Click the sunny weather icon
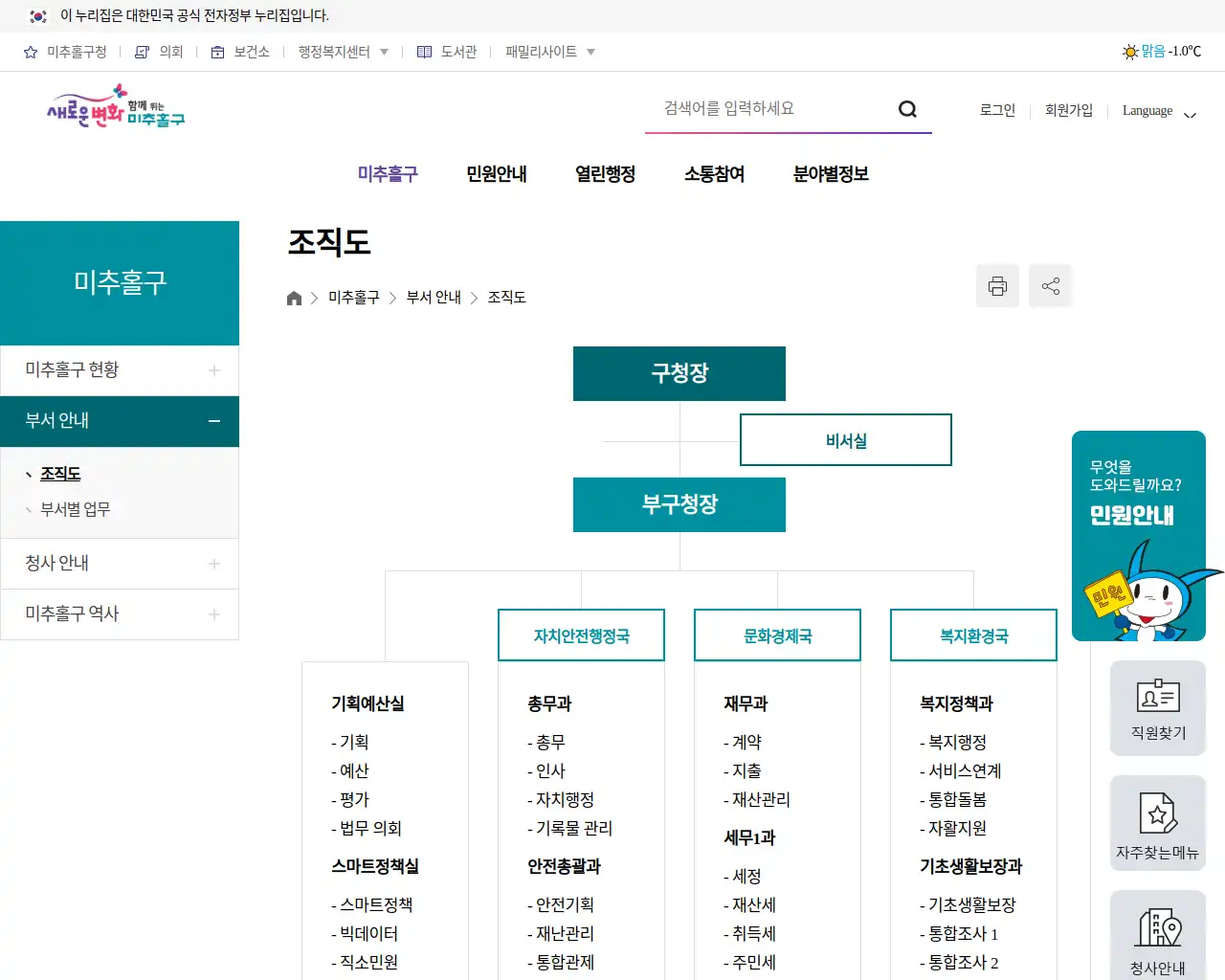Screen dimensions: 1225x980 click(1130, 52)
